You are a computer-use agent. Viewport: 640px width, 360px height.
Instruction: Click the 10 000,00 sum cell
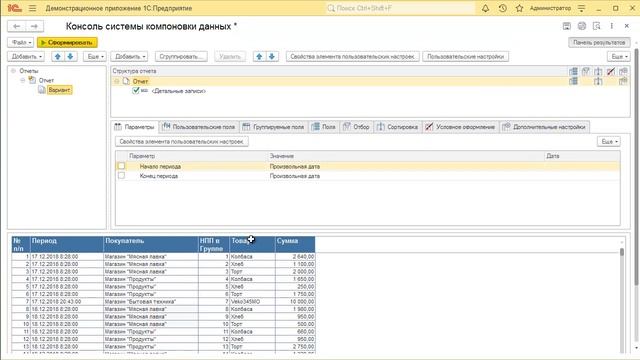(x=295, y=302)
